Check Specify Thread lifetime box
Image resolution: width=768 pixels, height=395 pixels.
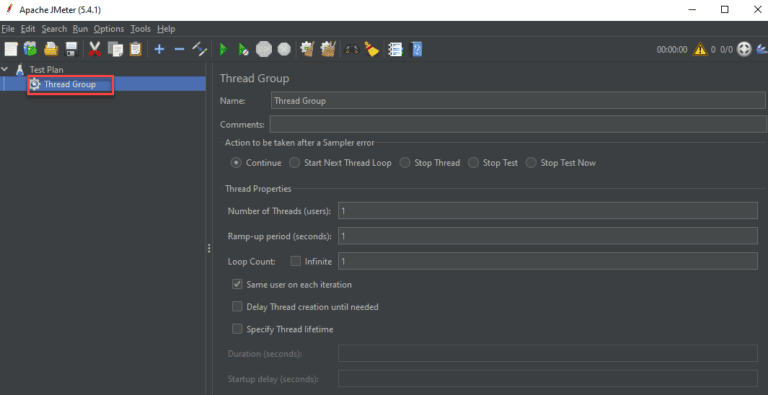(x=238, y=329)
